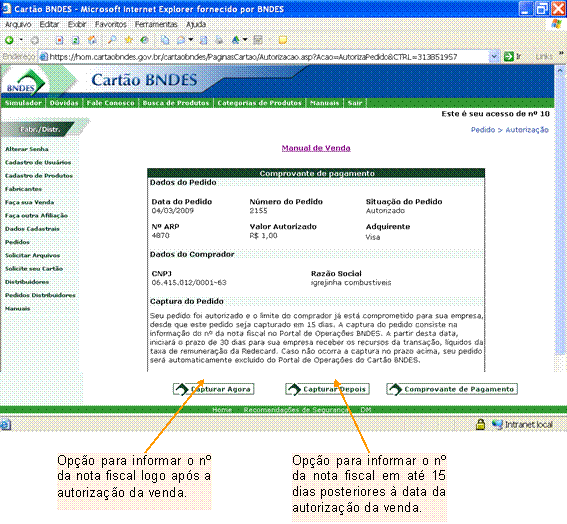The height and width of the screenshot is (524, 567).
Task: Open the Simulador tab
Action: tap(23, 103)
